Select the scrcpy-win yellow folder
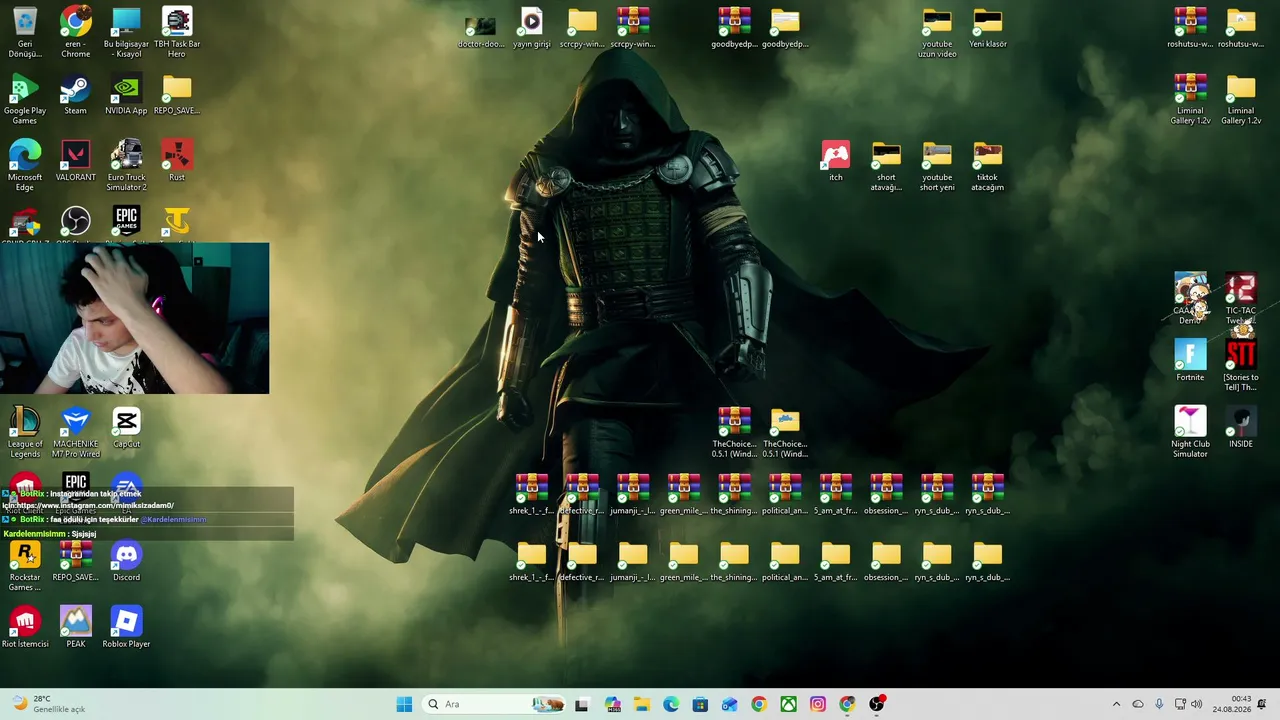 coord(582,28)
